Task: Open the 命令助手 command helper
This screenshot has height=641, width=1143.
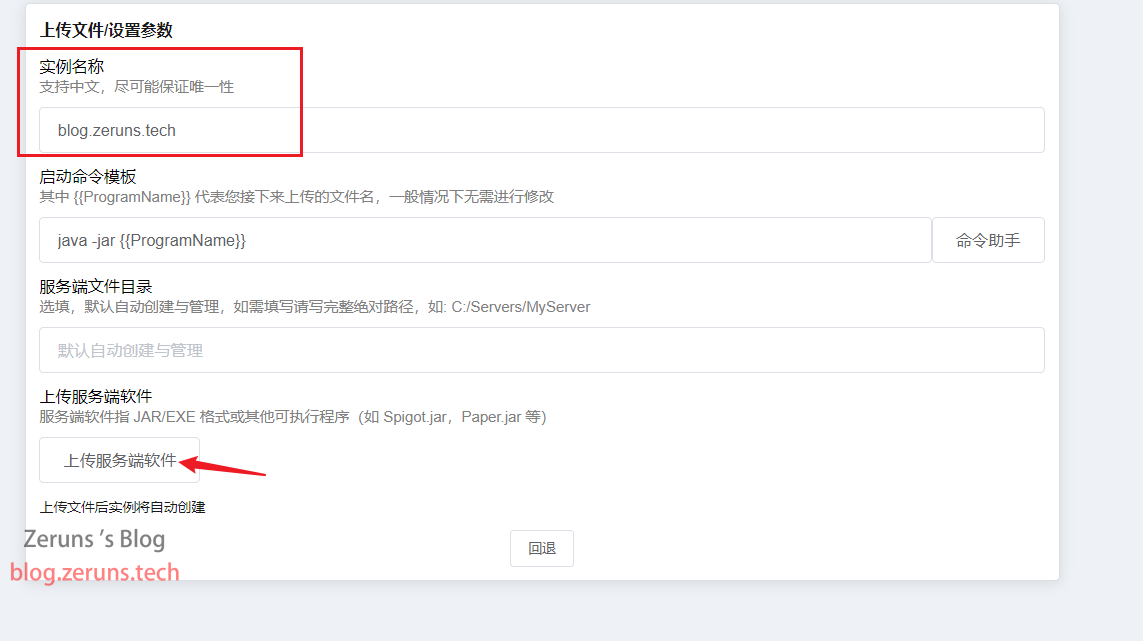Action: tap(988, 240)
